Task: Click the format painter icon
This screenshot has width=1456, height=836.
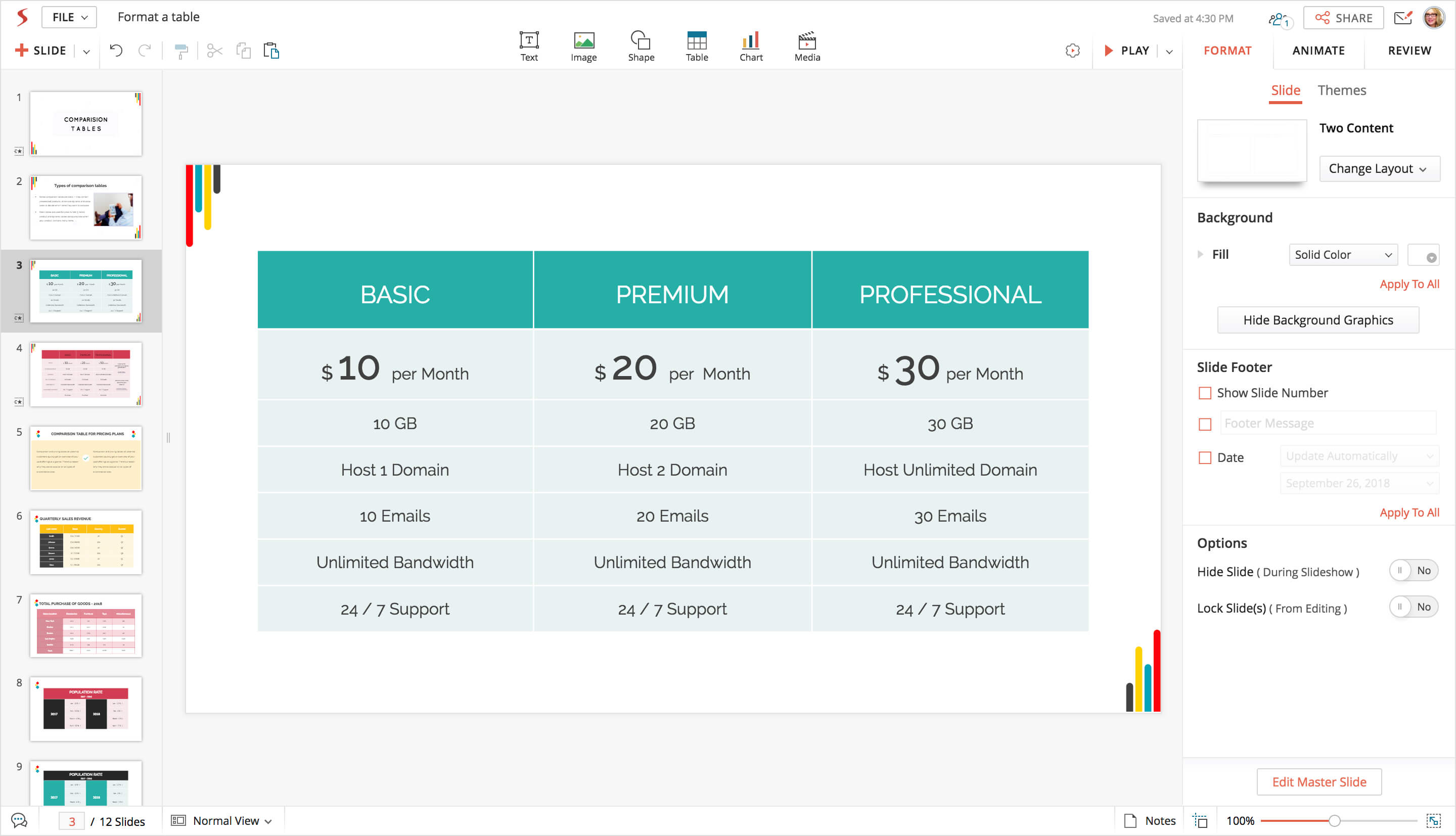Action: 181,51
